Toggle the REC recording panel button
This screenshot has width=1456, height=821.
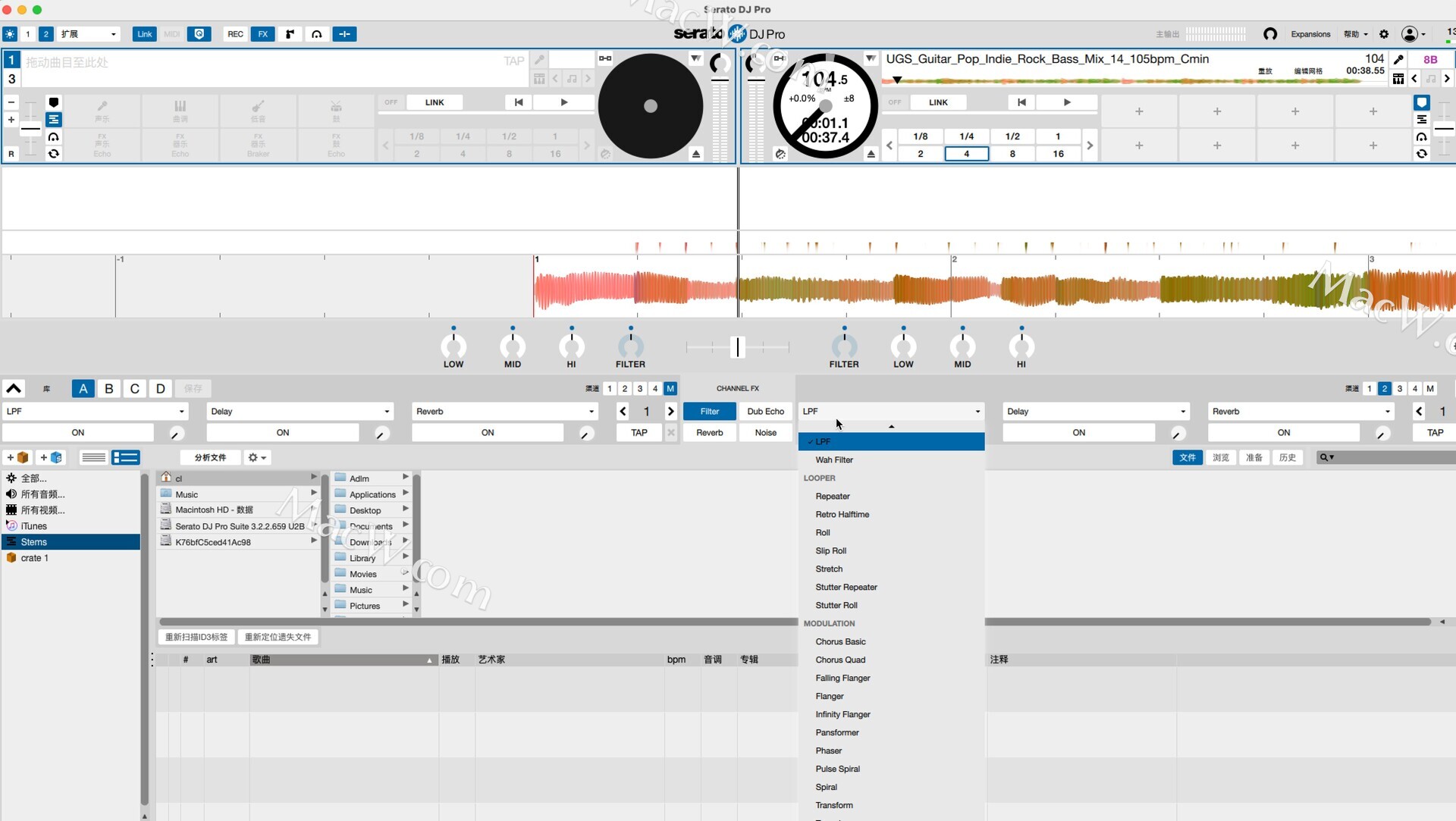235,34
